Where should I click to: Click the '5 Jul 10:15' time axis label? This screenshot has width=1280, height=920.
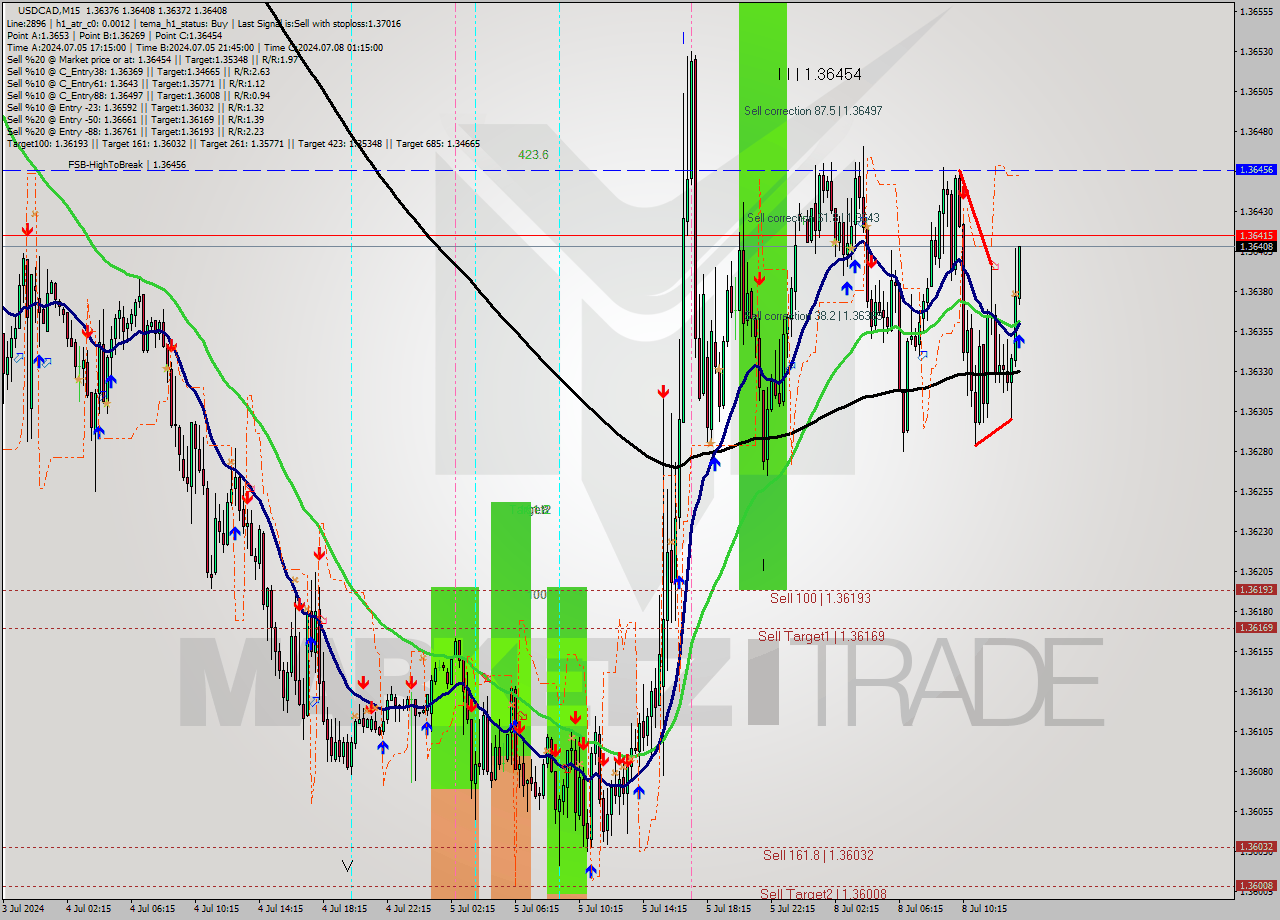(602, 909)
